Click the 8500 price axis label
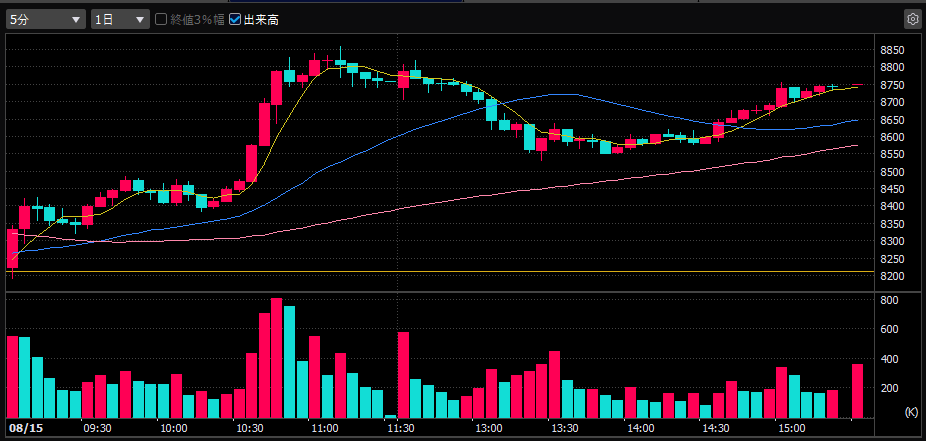This screenshot has height=441, width=926. tap(892, 172)
